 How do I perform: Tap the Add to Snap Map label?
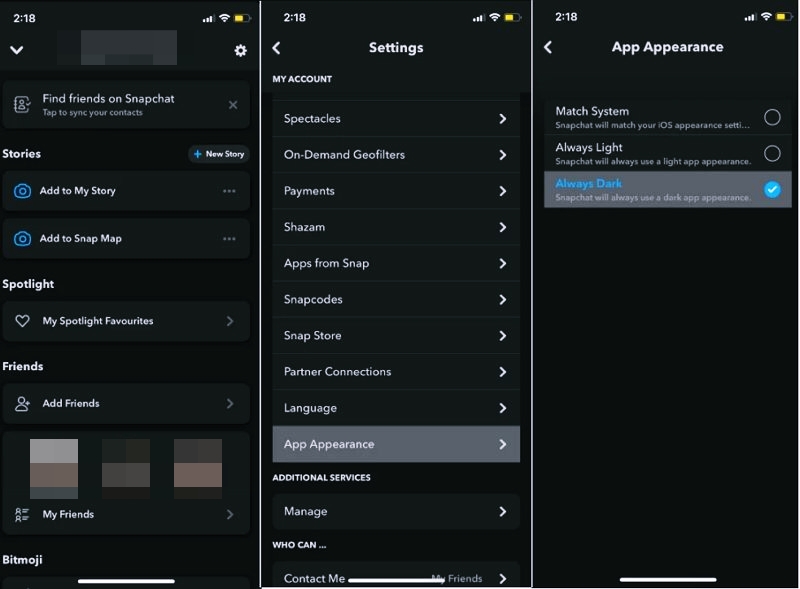[81, 238]
